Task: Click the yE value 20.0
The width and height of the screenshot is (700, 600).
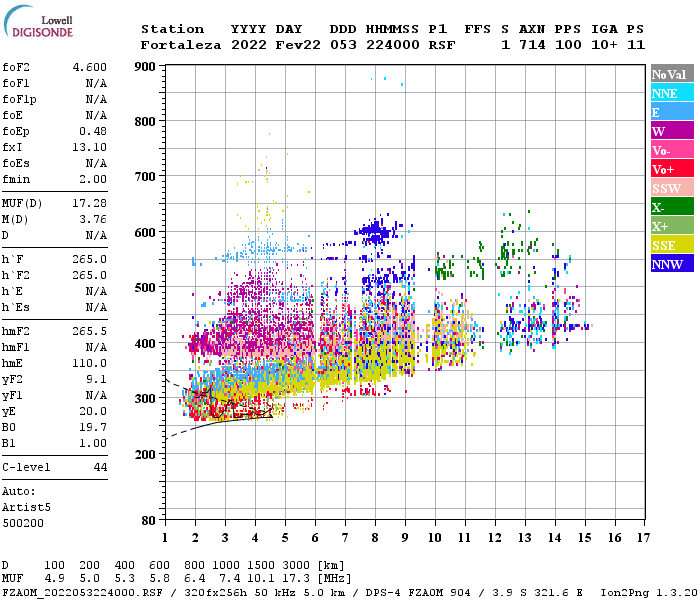Action: (x=93, y=412)
